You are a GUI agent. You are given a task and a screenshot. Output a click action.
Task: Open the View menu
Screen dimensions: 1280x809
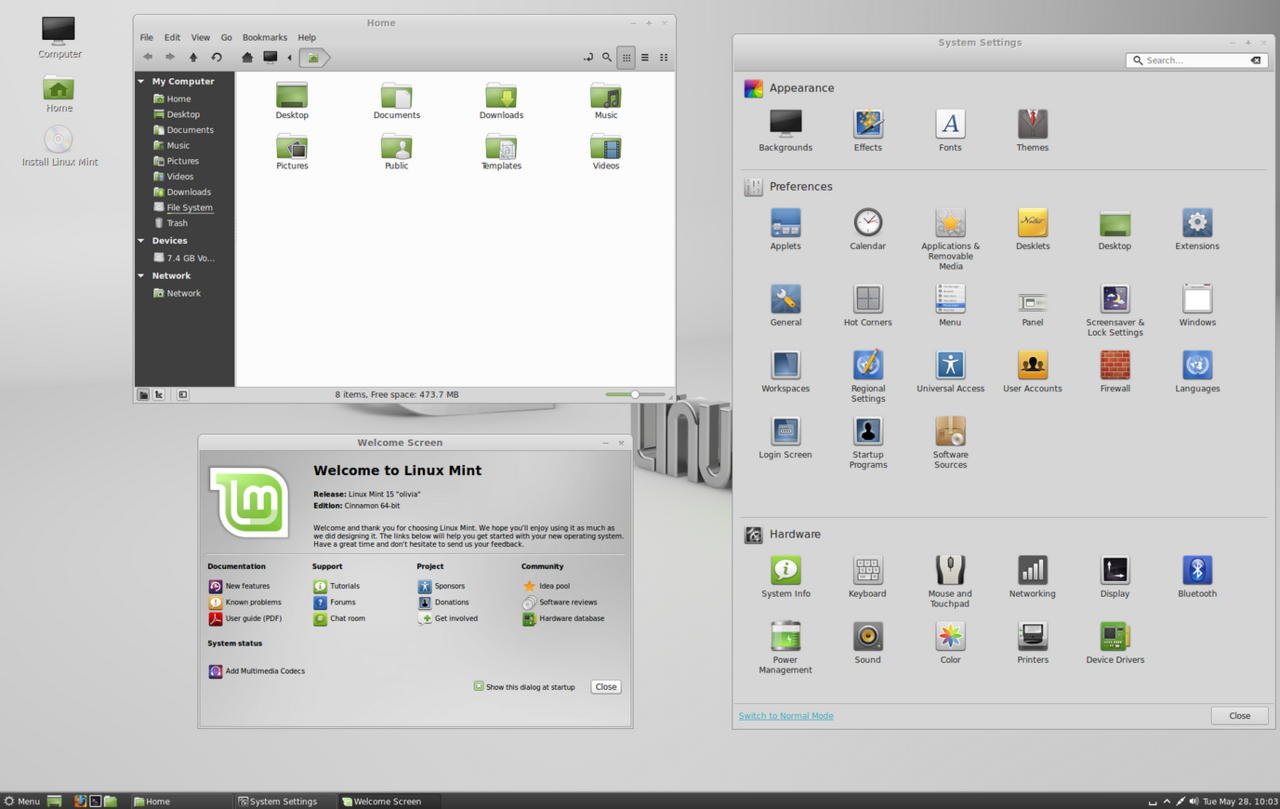coord(200,37)
